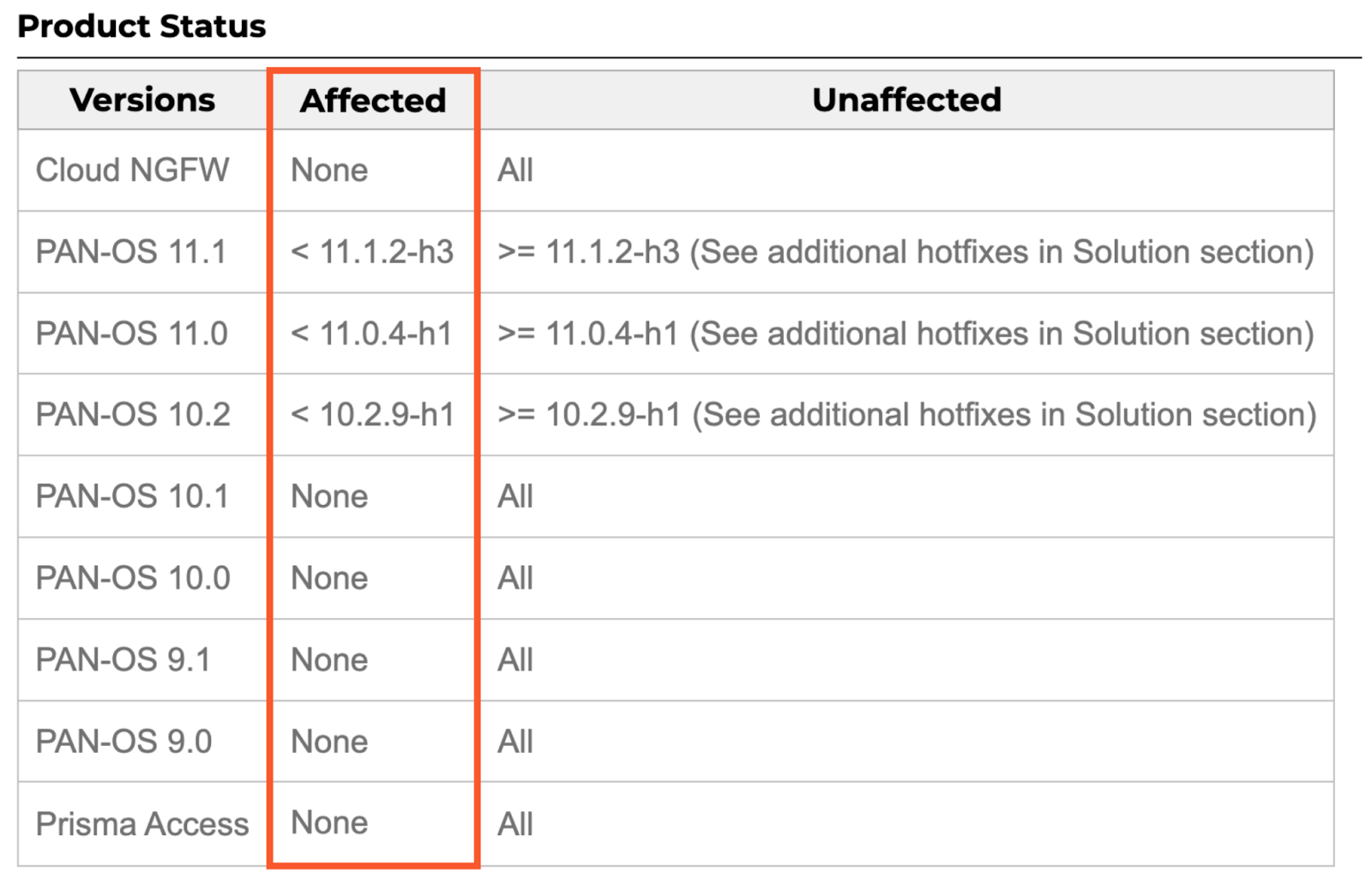This screenshot has height=878, width=1372.
Task: Click the PAN-OS 10.0 version cell
Action: [133, 578]
